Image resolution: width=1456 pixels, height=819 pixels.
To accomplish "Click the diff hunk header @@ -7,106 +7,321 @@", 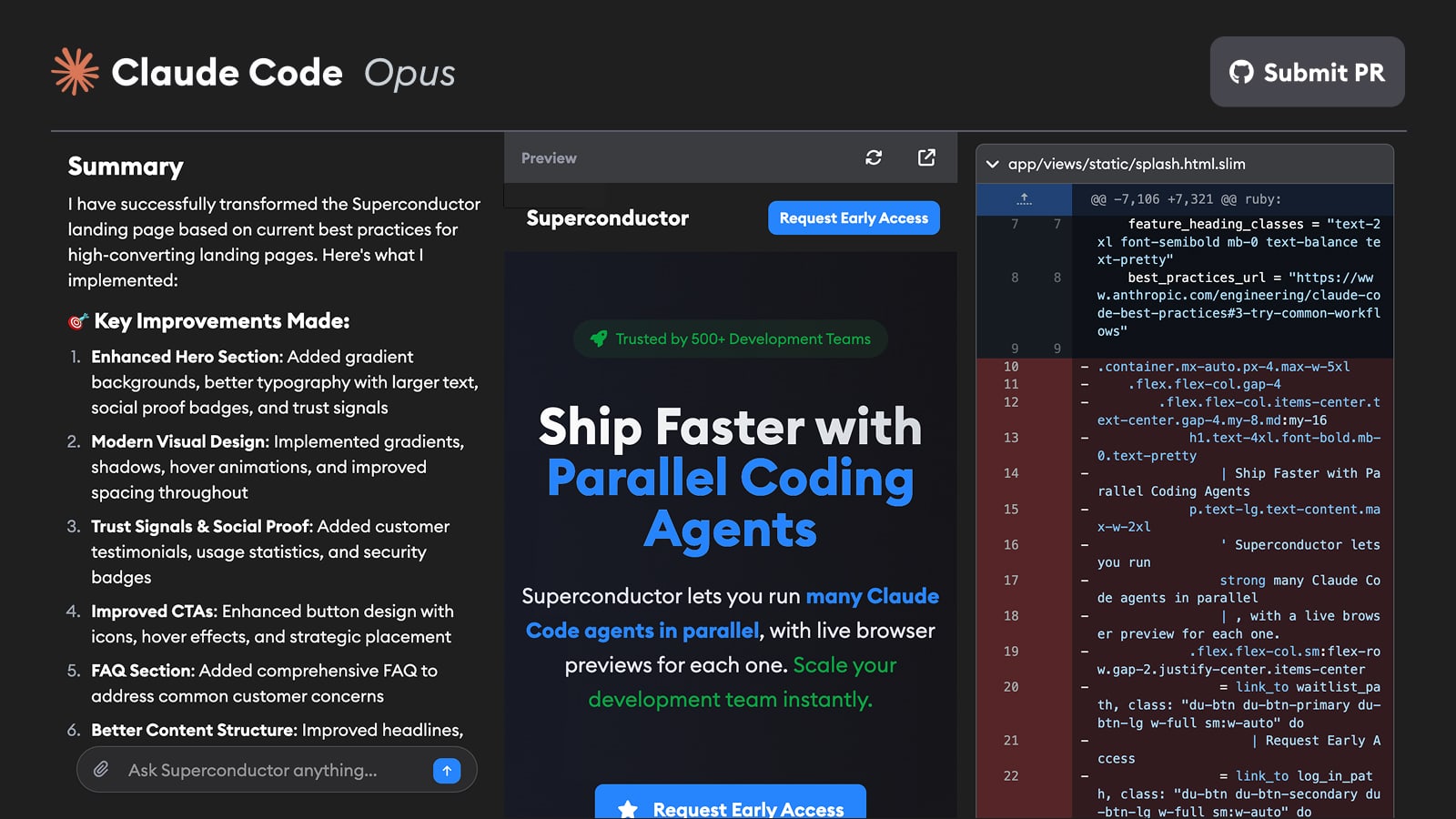I will click(1186, 199).
